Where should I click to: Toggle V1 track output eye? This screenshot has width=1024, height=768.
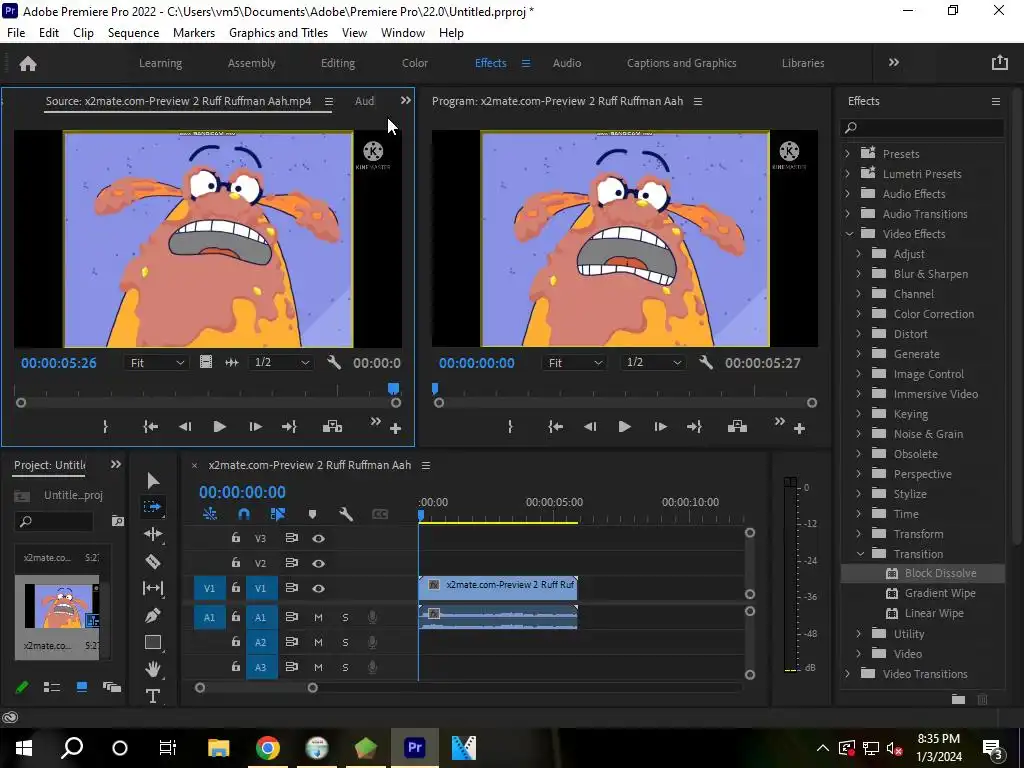[318, 588]
